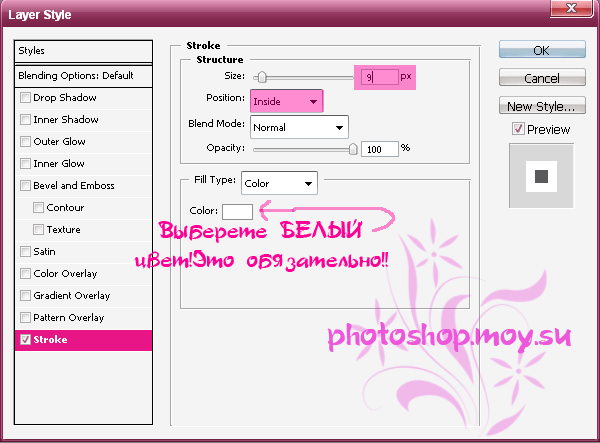The width and height of the screenshot is (600, 443).
Task: Open the Position dropdown set to Inside
Action: (x=287, y=101)
